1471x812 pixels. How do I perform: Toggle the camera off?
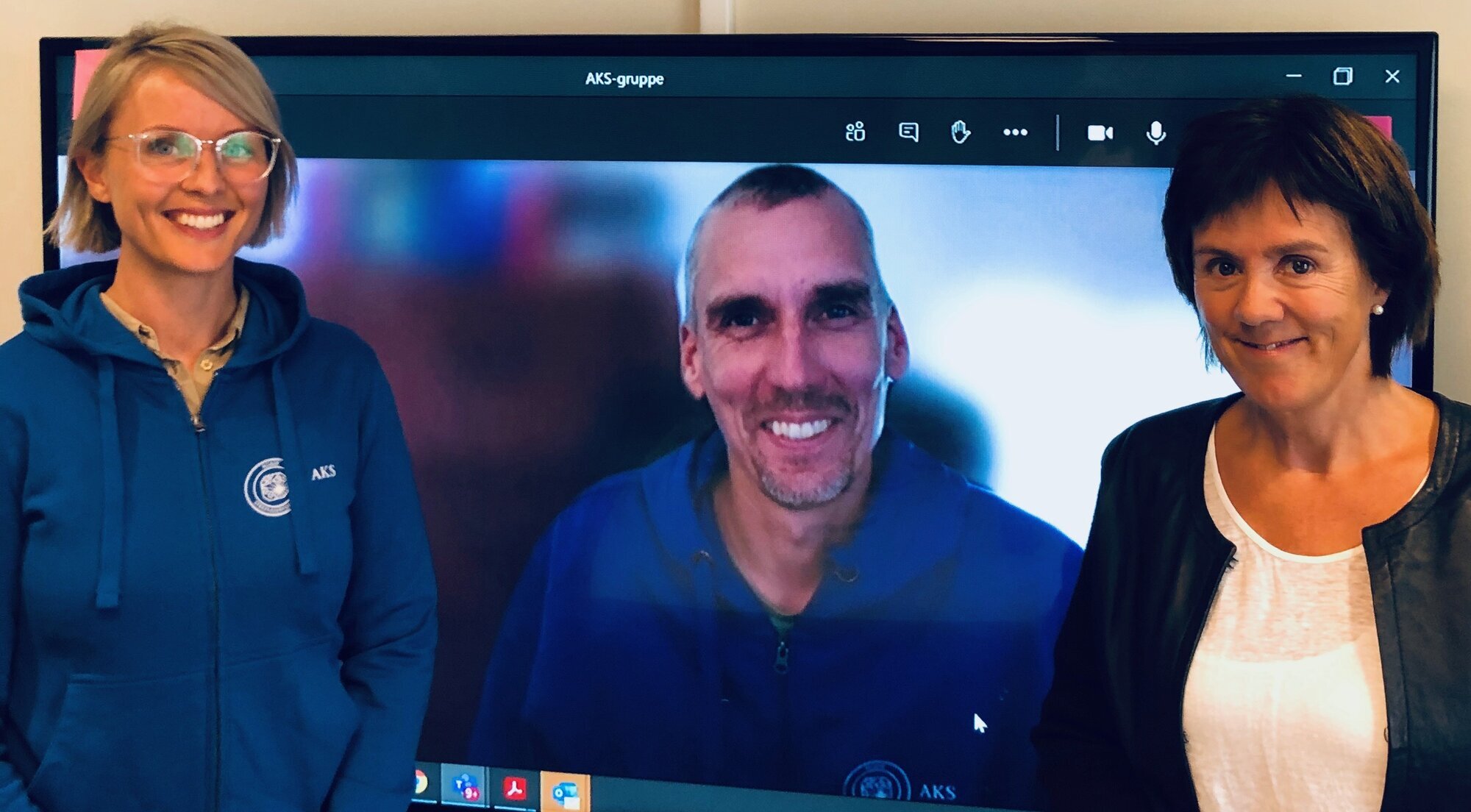tap(1100, 133)
